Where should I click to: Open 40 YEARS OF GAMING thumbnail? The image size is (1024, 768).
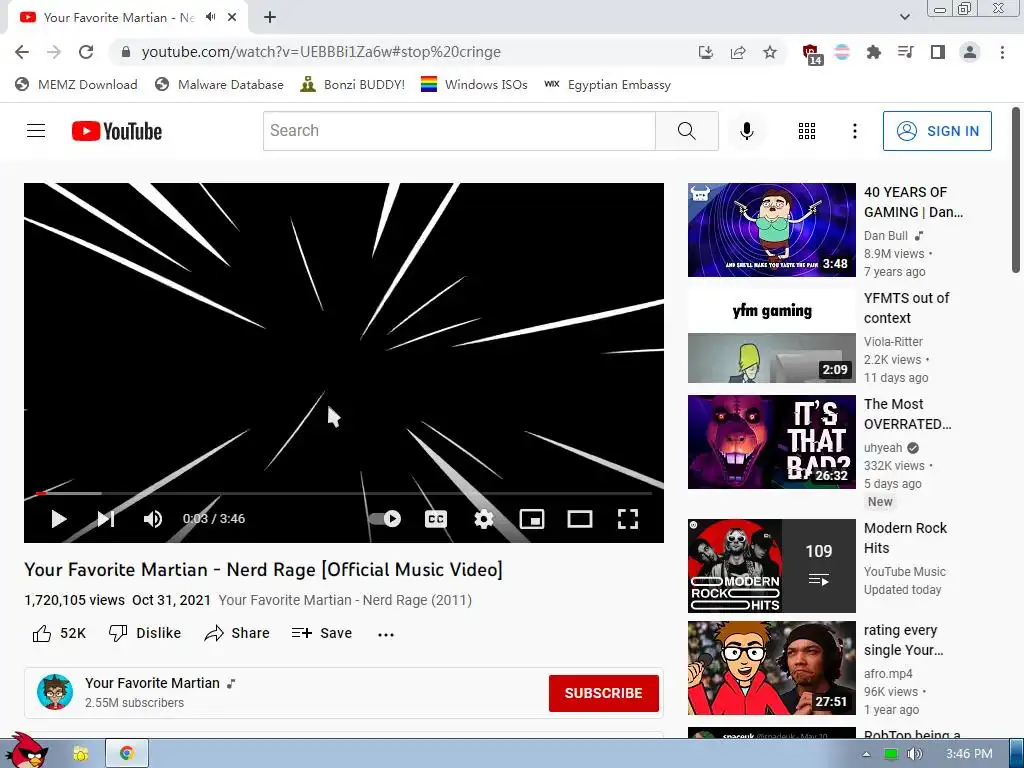(771, 230)
